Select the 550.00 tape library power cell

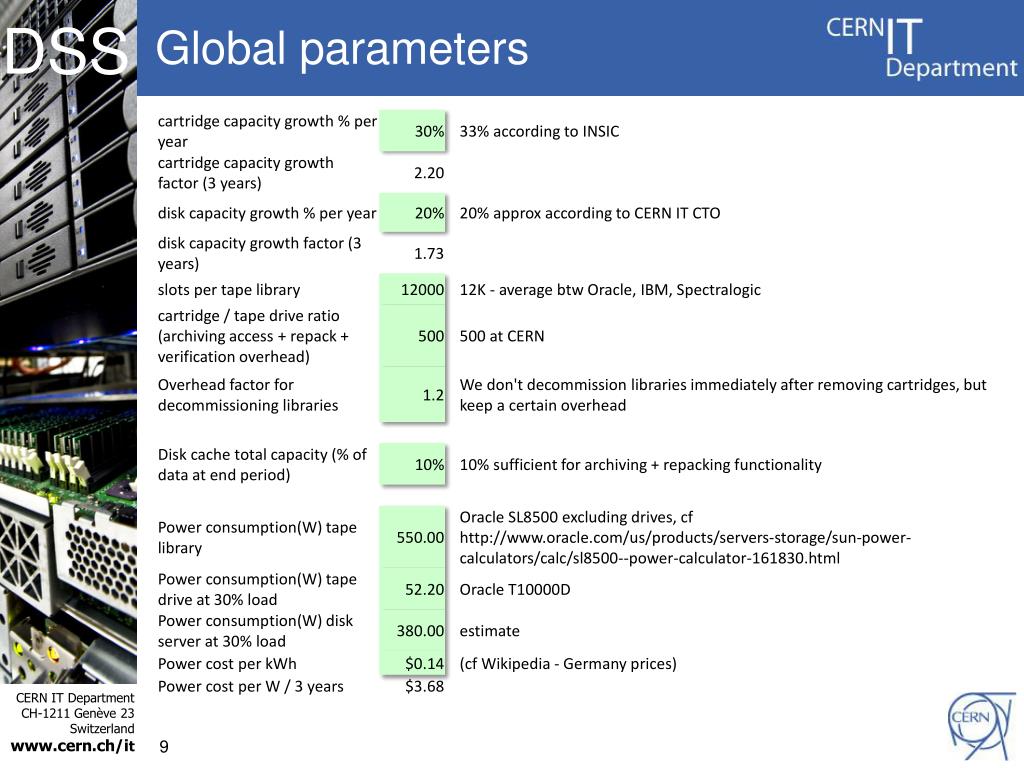tap(413, 537)
